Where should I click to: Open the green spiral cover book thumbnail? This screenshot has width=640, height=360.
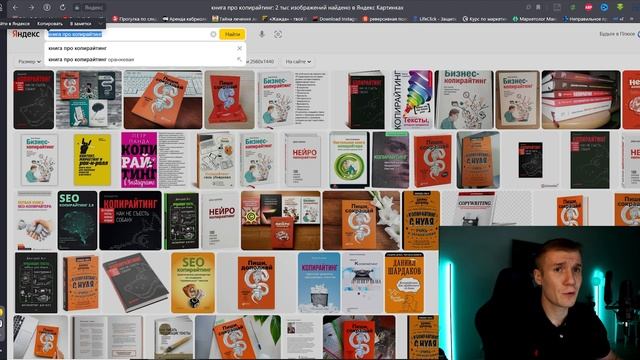tap(349, 160)
